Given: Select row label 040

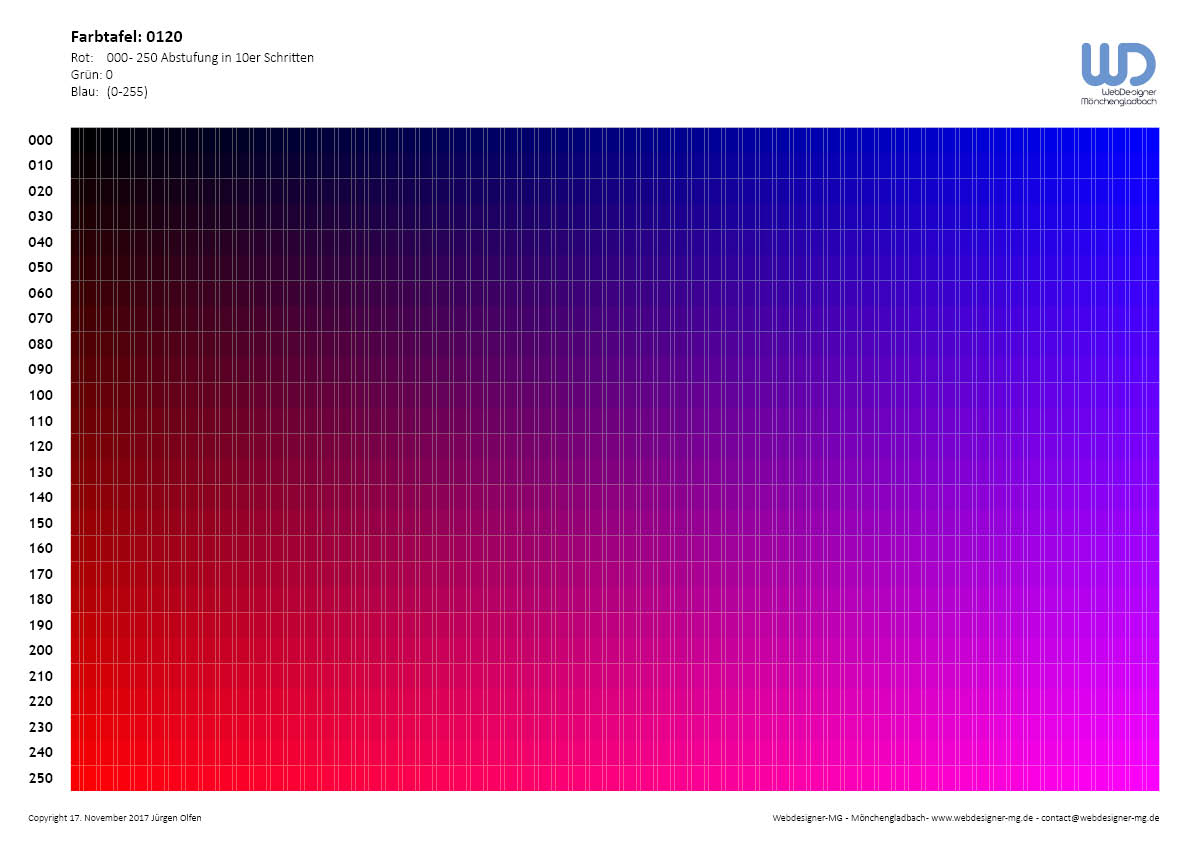Looking at the screenshot, I should coord(41,242).
